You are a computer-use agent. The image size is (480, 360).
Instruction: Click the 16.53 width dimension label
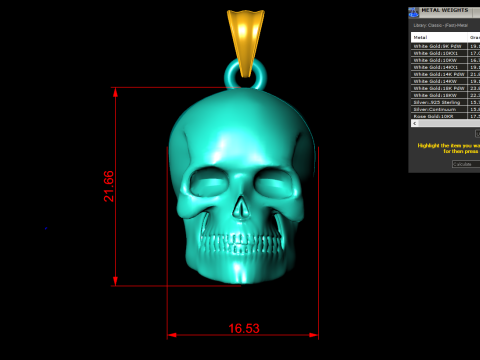tap(244, 328)
